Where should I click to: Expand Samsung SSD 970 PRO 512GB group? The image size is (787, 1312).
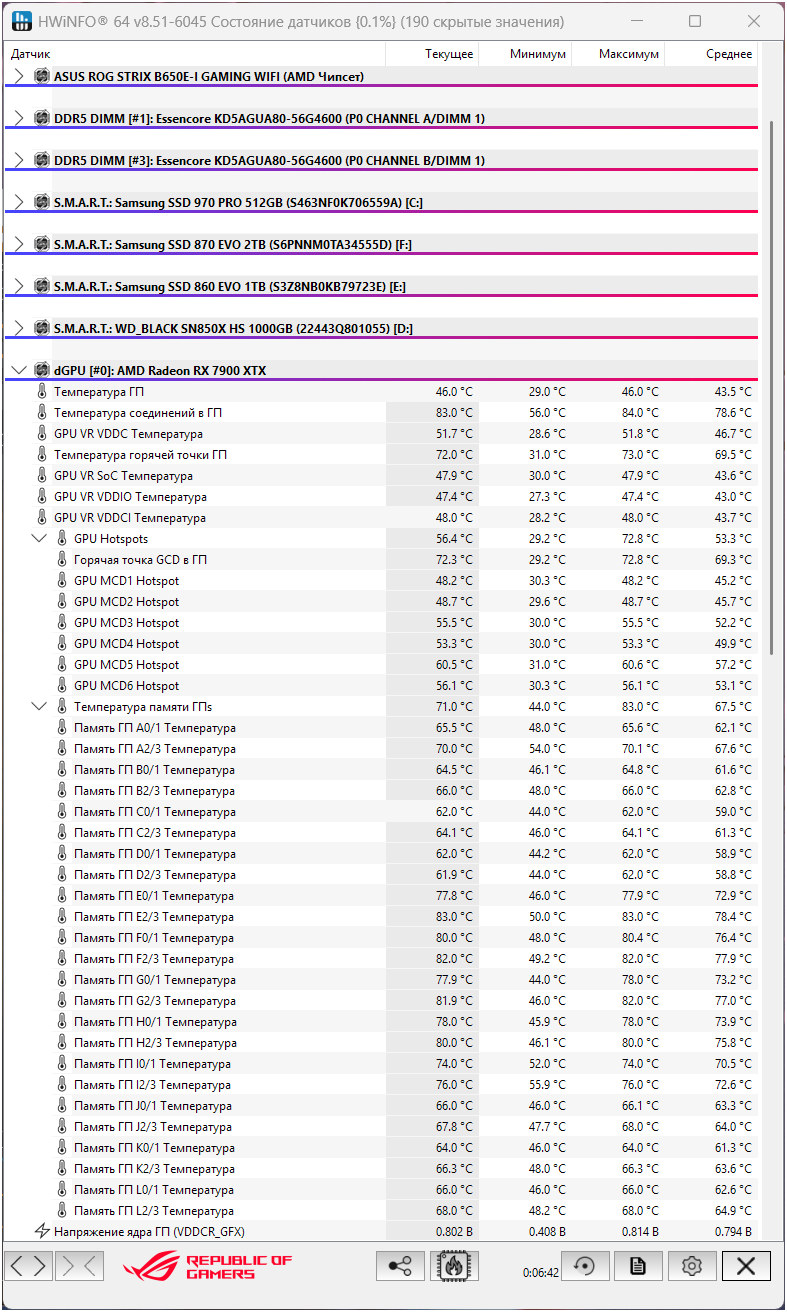(x=19, y=202)
